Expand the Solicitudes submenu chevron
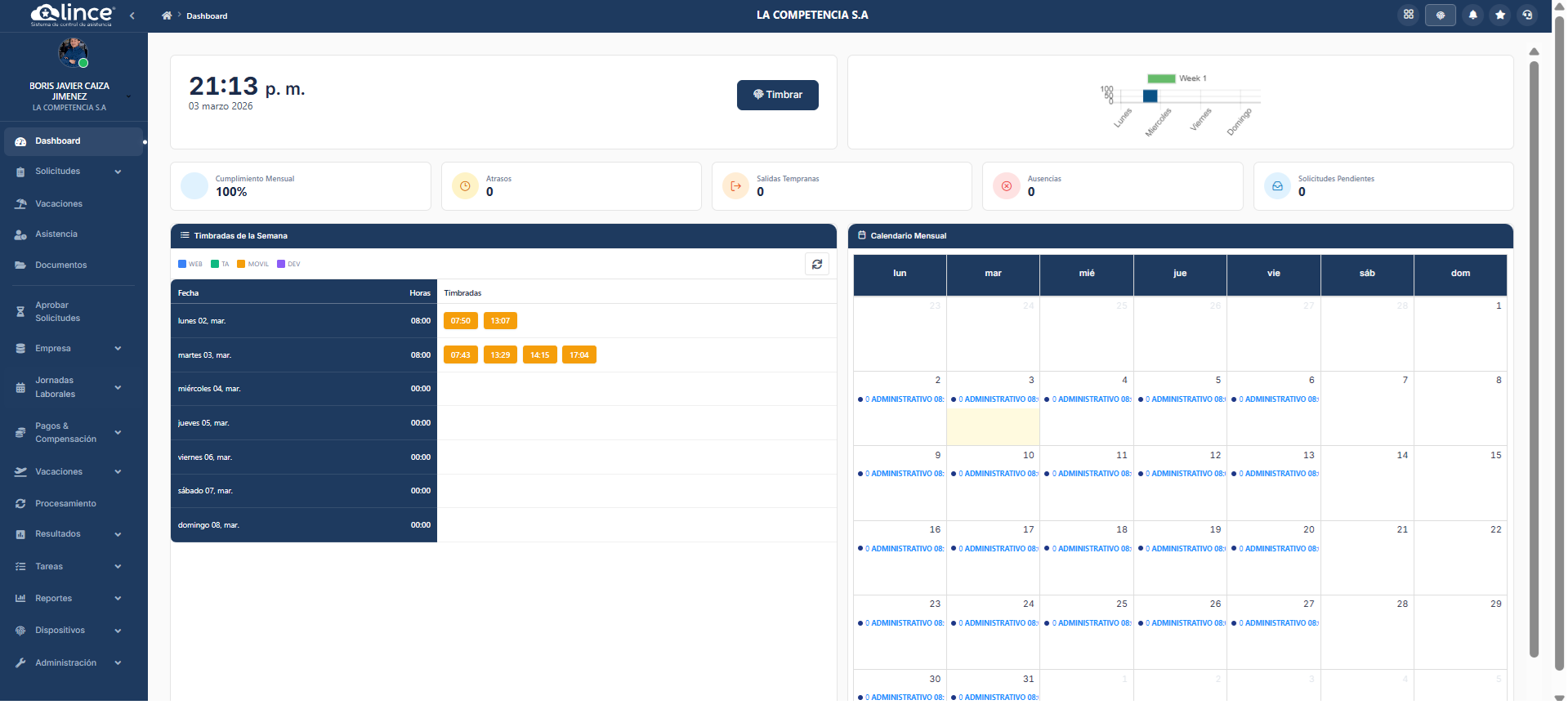The height and width of the screenshot is (709, 1568). click(x=118, y=172)
